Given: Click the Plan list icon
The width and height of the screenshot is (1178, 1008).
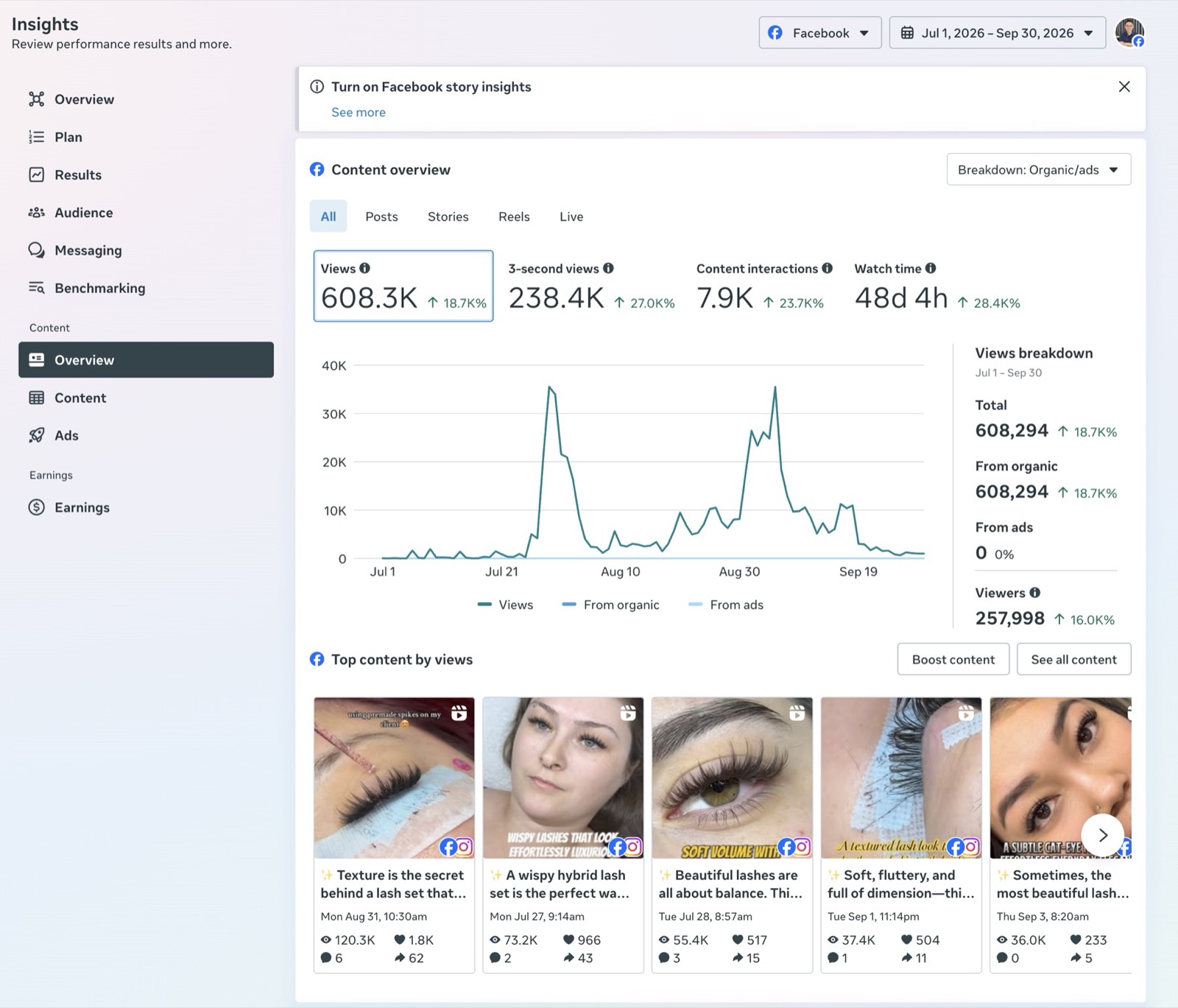Looking at the screenshot, I should (36, 137).
